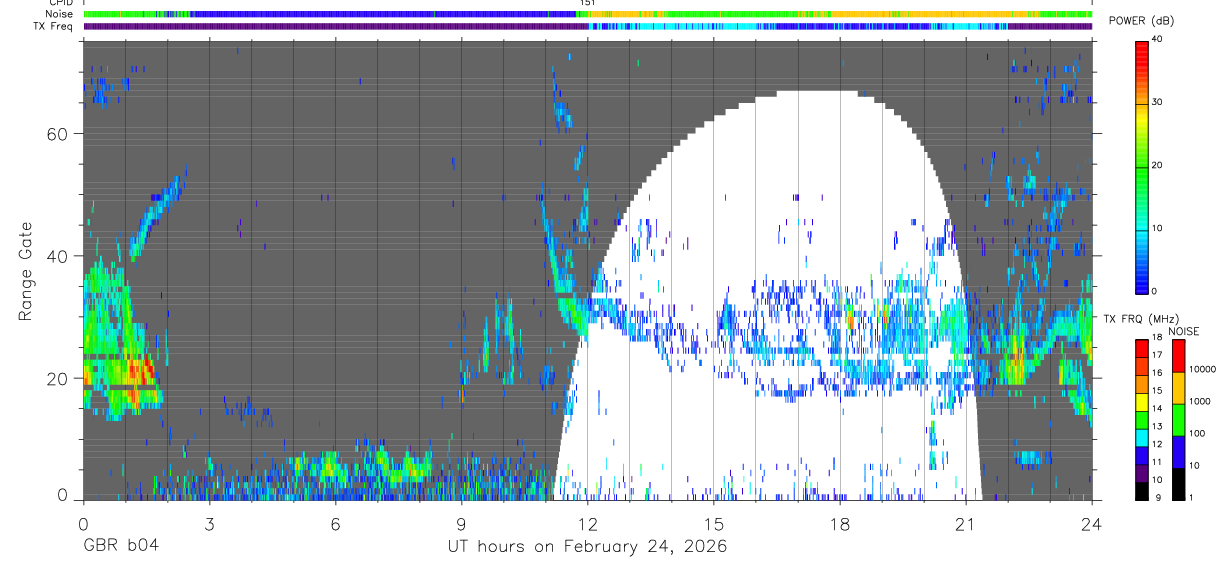Click the 18 label on TX FRQ scale

tap(1158, 339)
